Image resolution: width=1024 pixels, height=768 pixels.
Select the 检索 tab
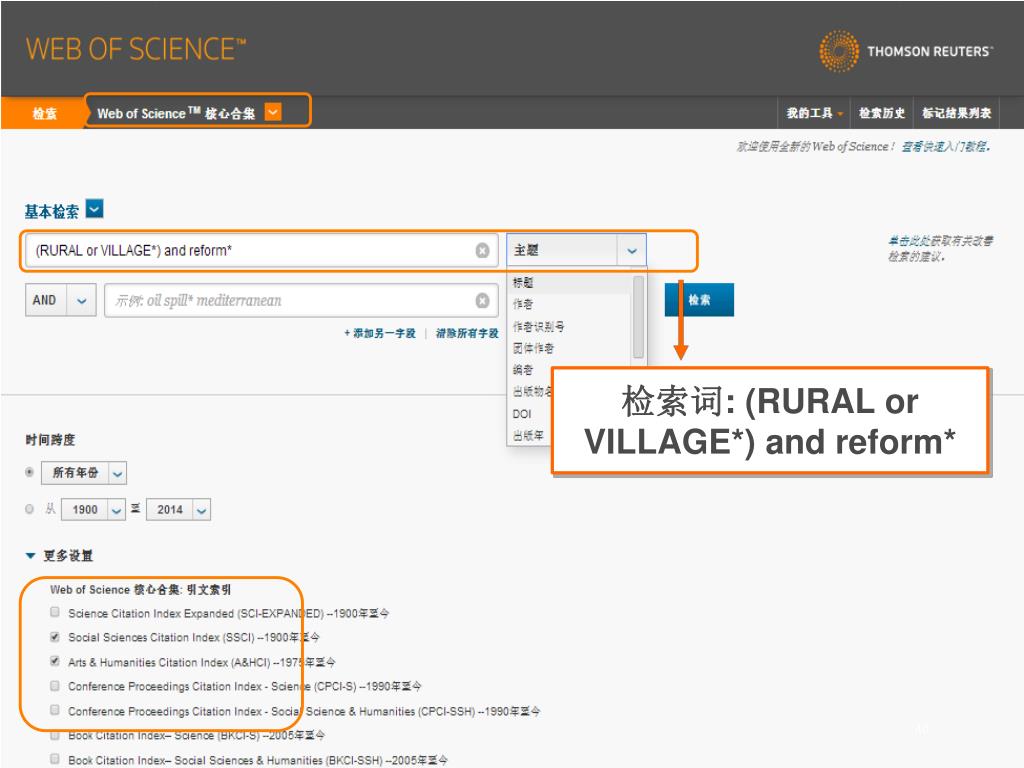click(x=44, y=113)
